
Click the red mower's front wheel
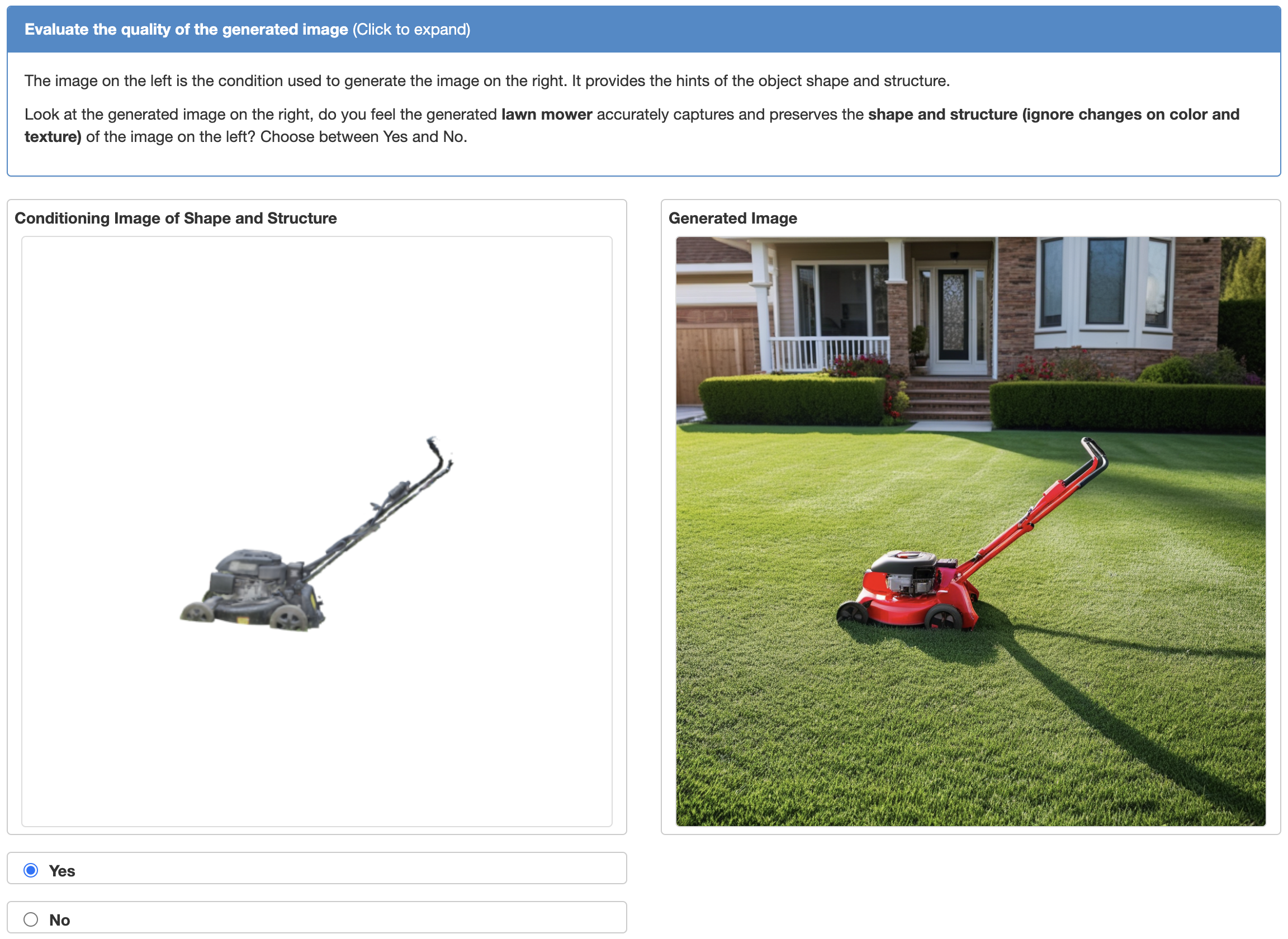coord(851,614)
